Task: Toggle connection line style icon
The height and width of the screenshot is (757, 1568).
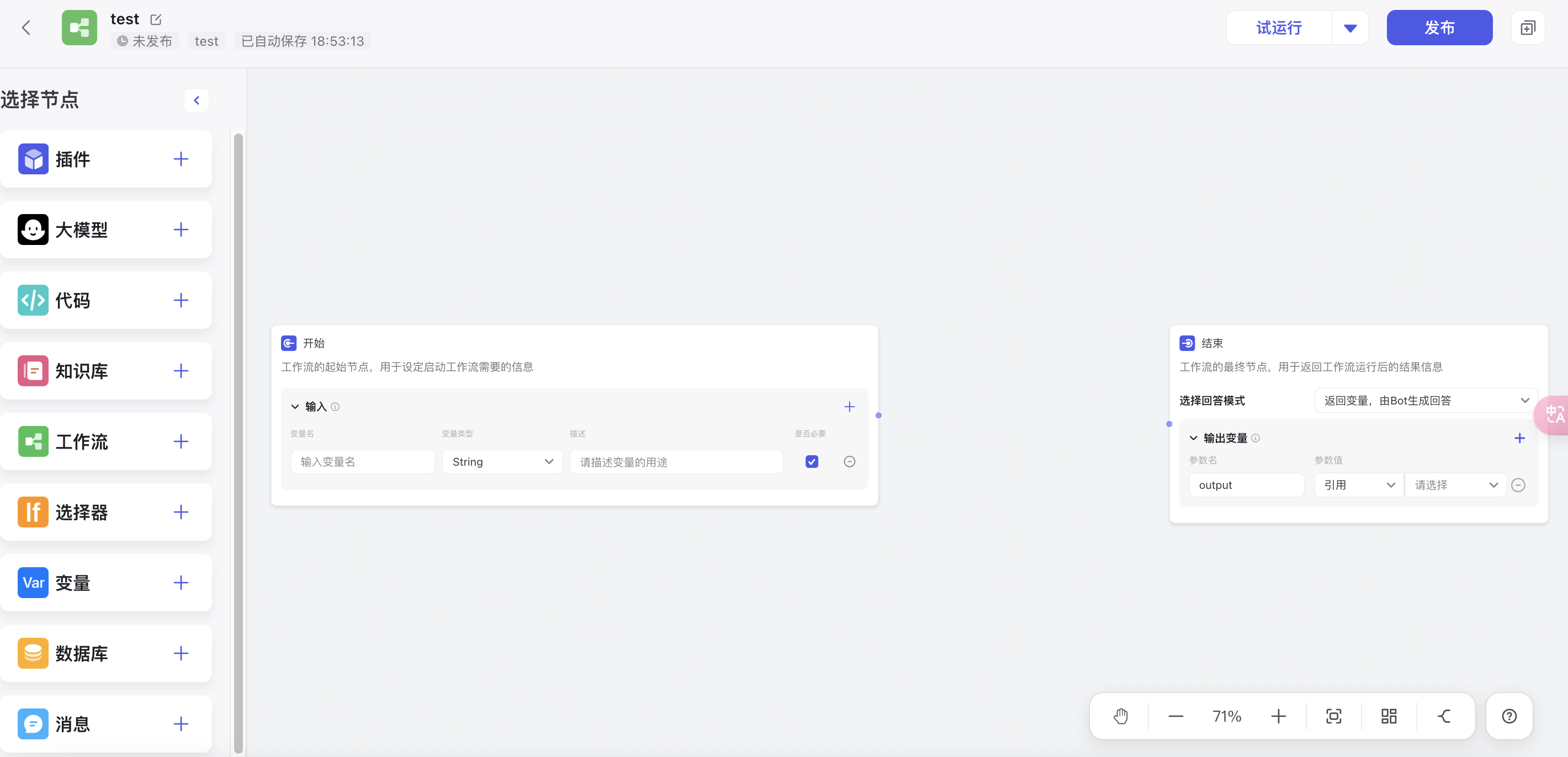Action: (1444, 716)
